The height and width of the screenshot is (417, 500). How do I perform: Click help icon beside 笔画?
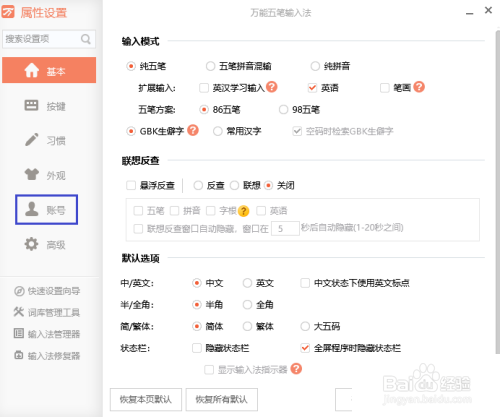point(419,87)
